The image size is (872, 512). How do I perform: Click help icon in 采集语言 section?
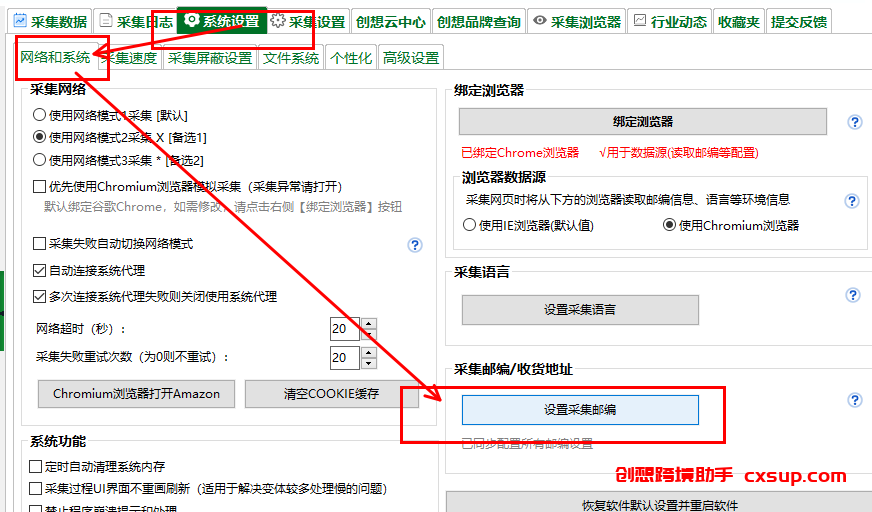(x=853, y=295)
